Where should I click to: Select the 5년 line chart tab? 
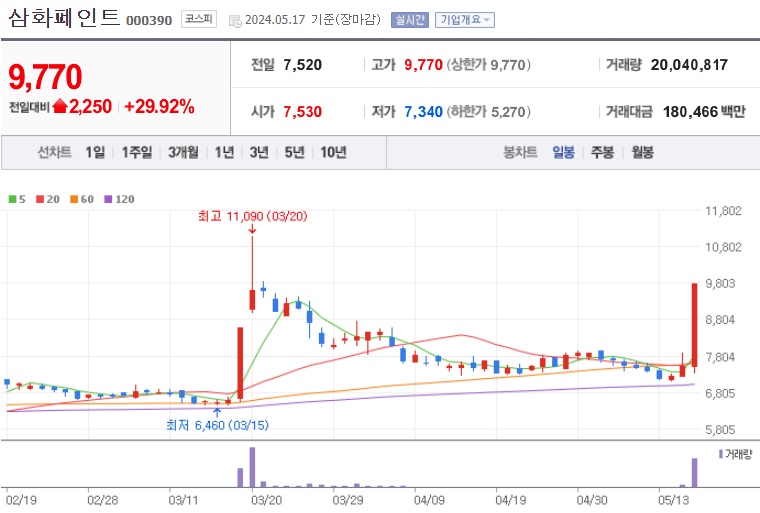[x=294, y=152]
